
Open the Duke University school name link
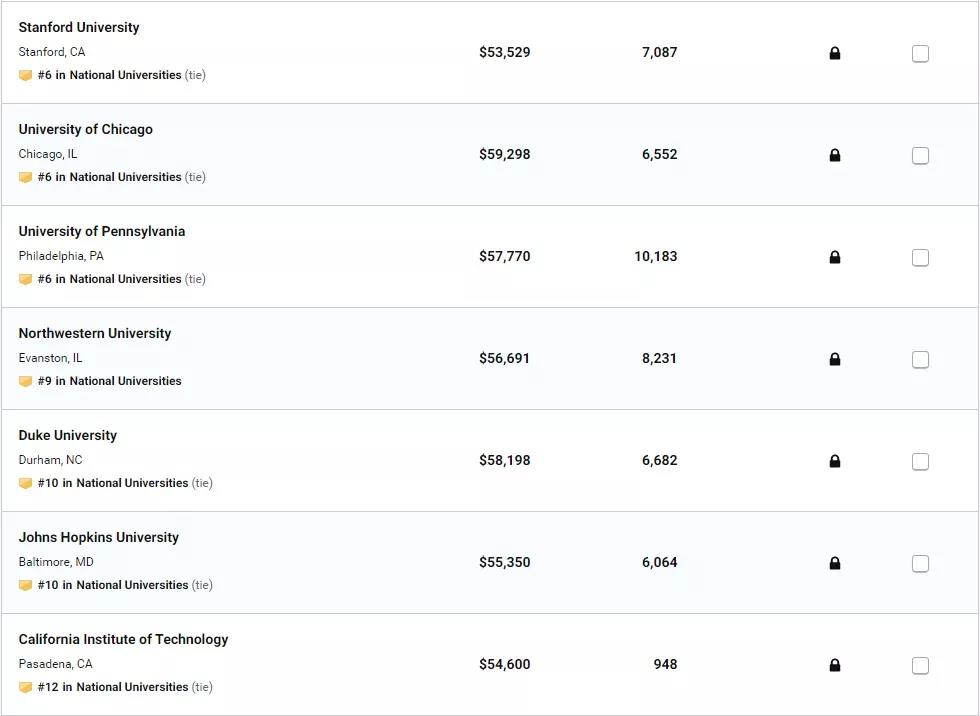coord(68,435)
